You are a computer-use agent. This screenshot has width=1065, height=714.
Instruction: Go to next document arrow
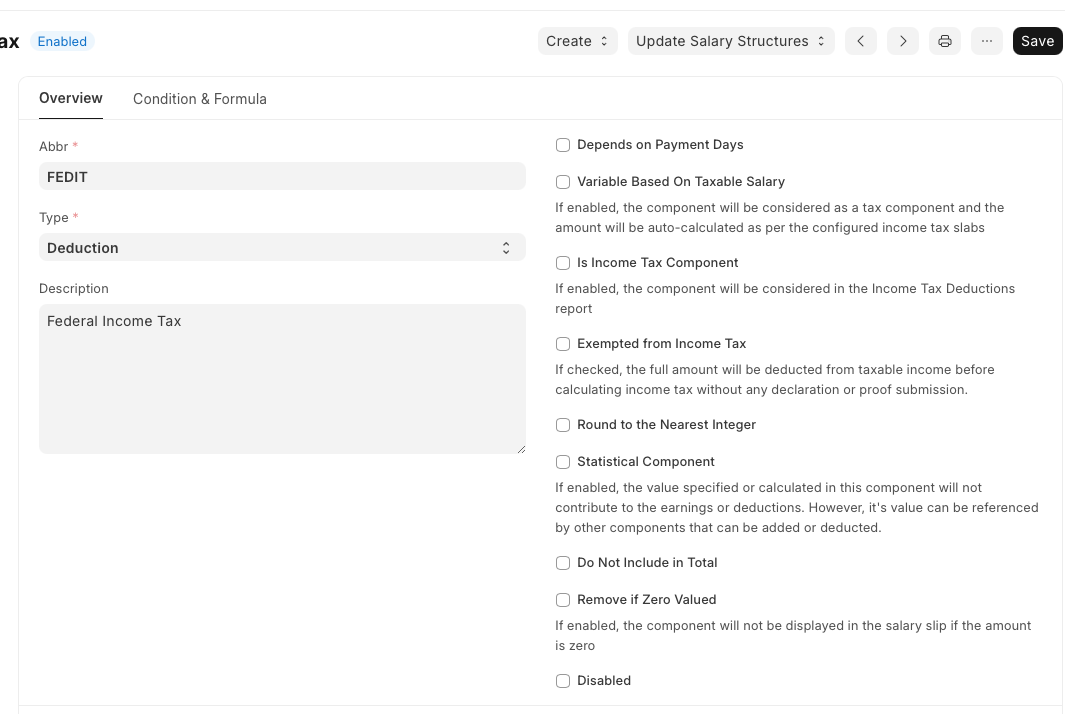[903, 41]
